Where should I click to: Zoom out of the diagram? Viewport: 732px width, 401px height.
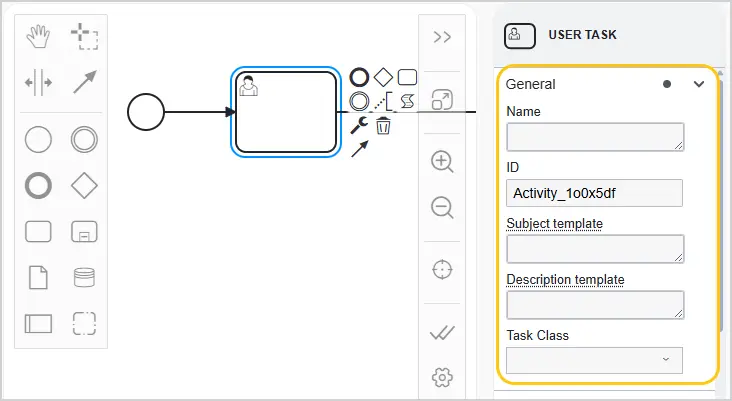(x=442, y=207)
